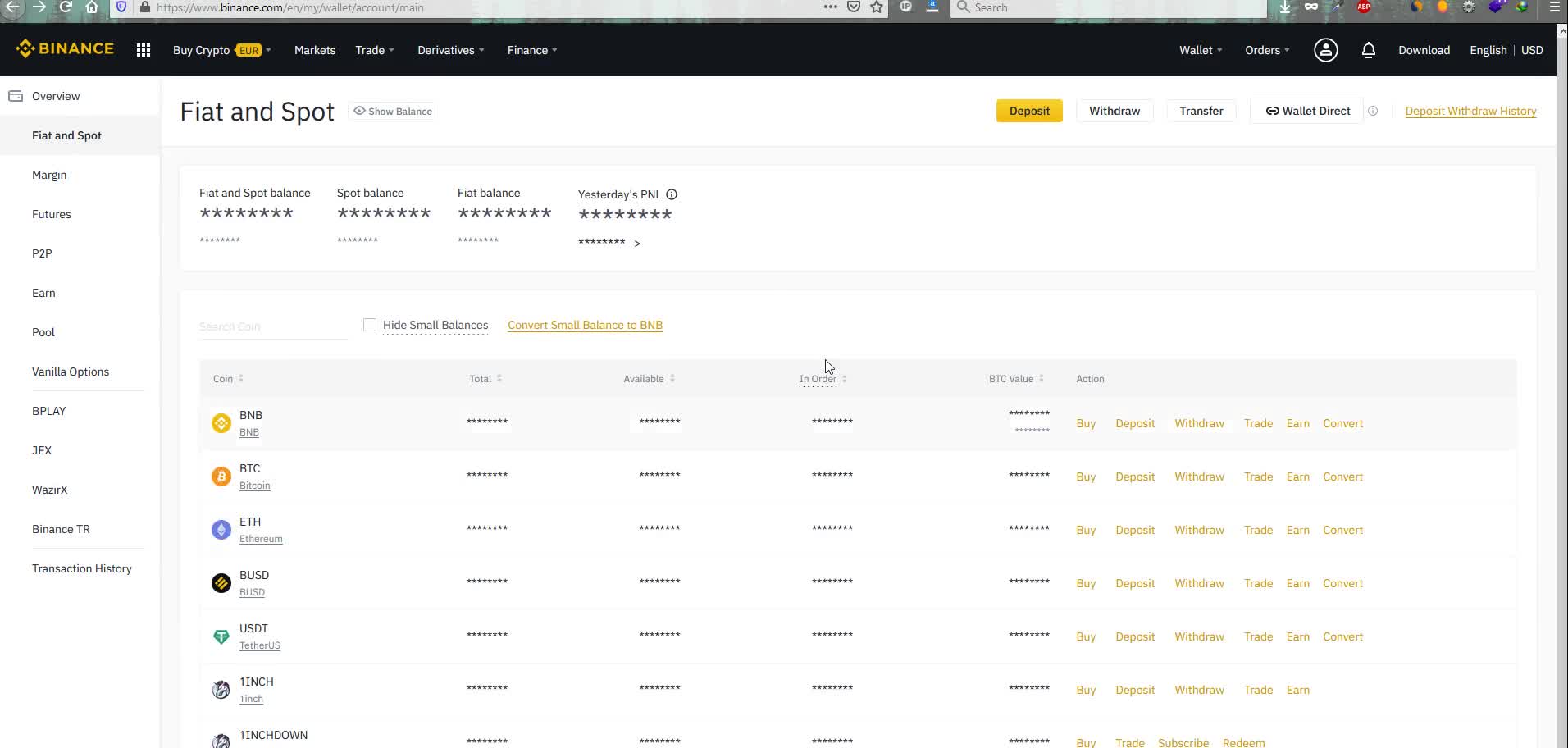Open the user account profile icon
Image resolution: width=1568 pixels, height=748 pixels.
point(1325,50)
